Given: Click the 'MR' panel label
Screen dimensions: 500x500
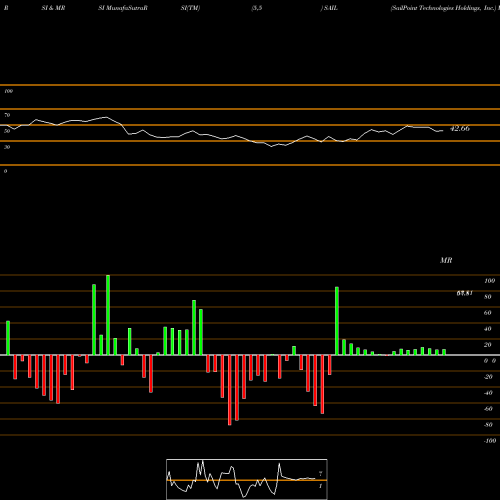Looking at the screenshot, I should (446, 260).
